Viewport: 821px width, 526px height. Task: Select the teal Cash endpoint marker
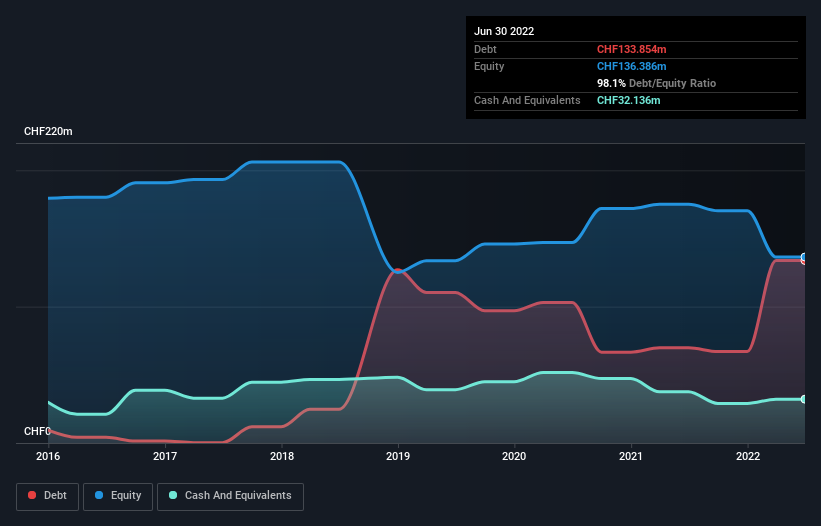[x=804, y=399]
